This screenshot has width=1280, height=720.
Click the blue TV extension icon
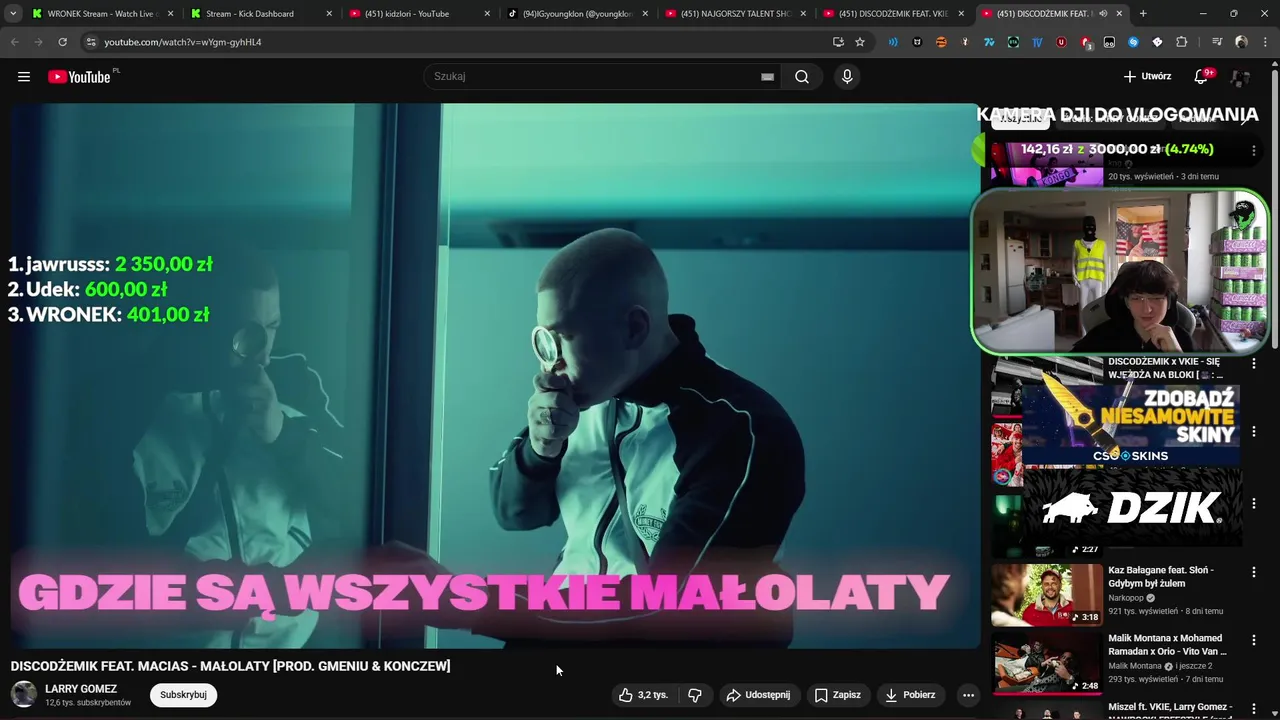pos(1037,42)
